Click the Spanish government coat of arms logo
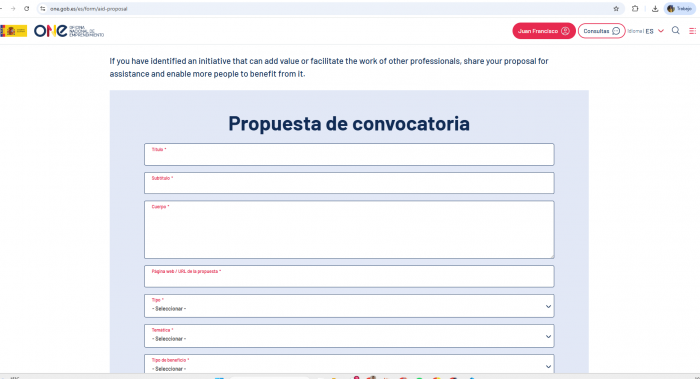 pyautogui.click(x=13, y=31)
